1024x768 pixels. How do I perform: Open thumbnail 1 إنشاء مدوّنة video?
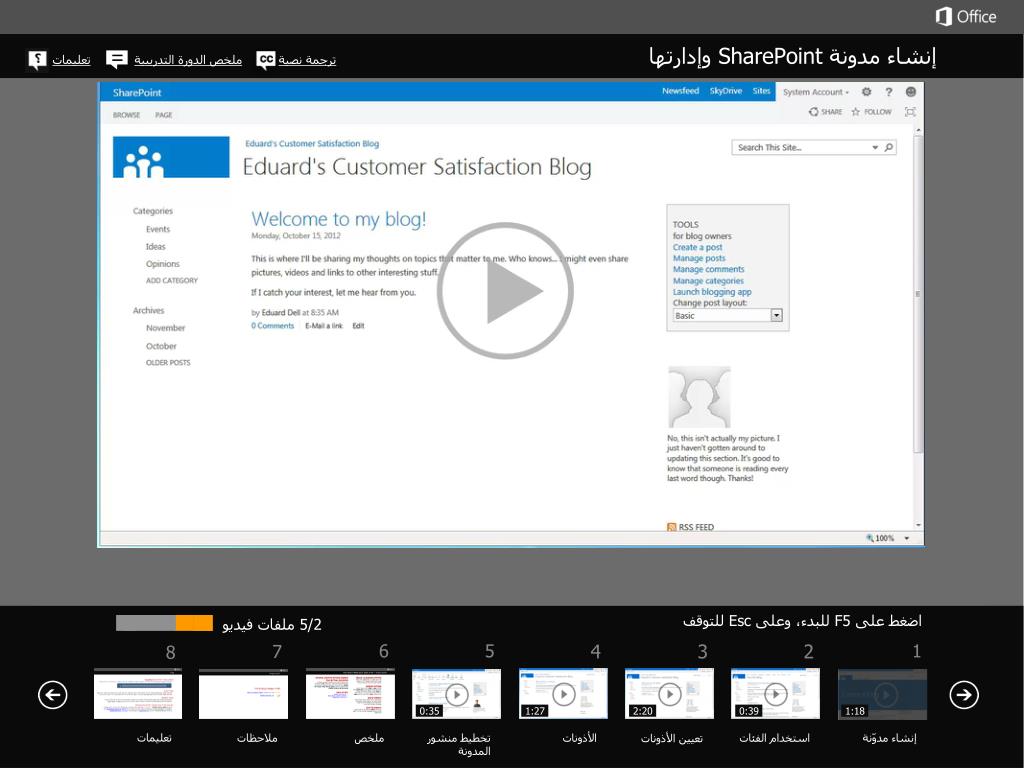click(x=882, y=694)
